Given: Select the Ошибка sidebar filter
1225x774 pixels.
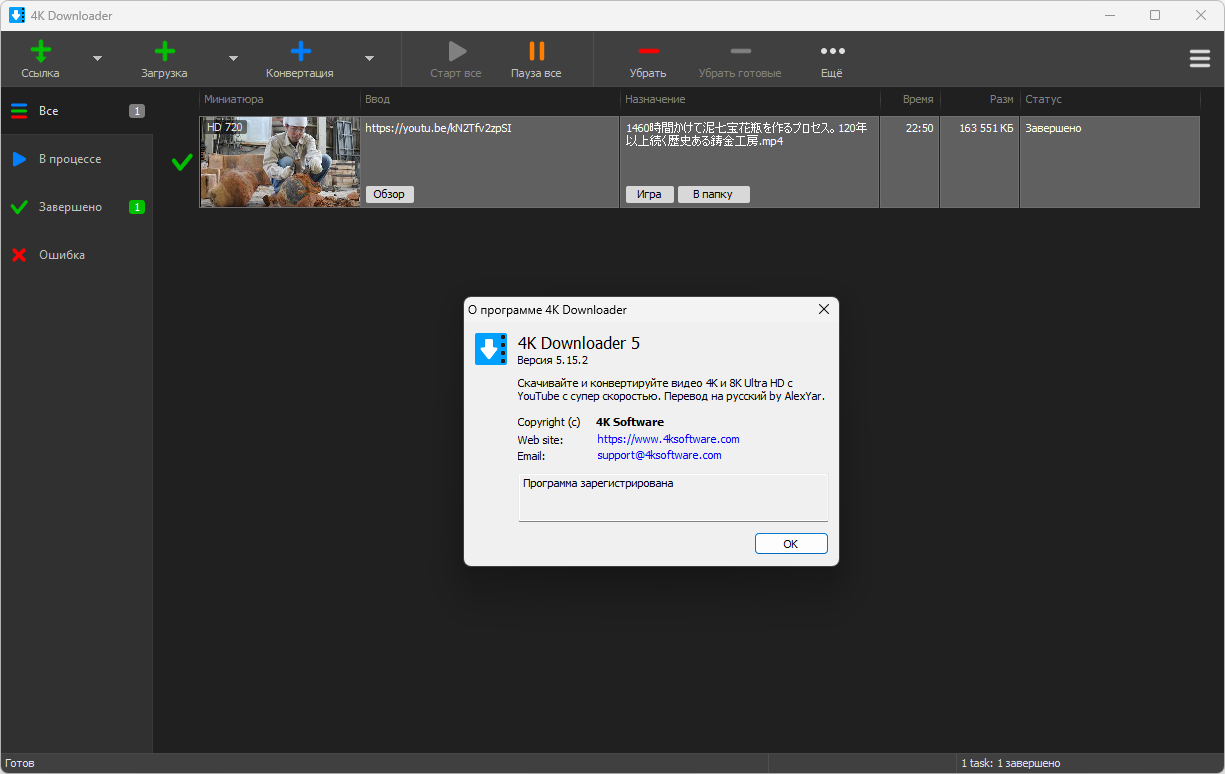Looking at the screenshot, I should click(77, 255).
